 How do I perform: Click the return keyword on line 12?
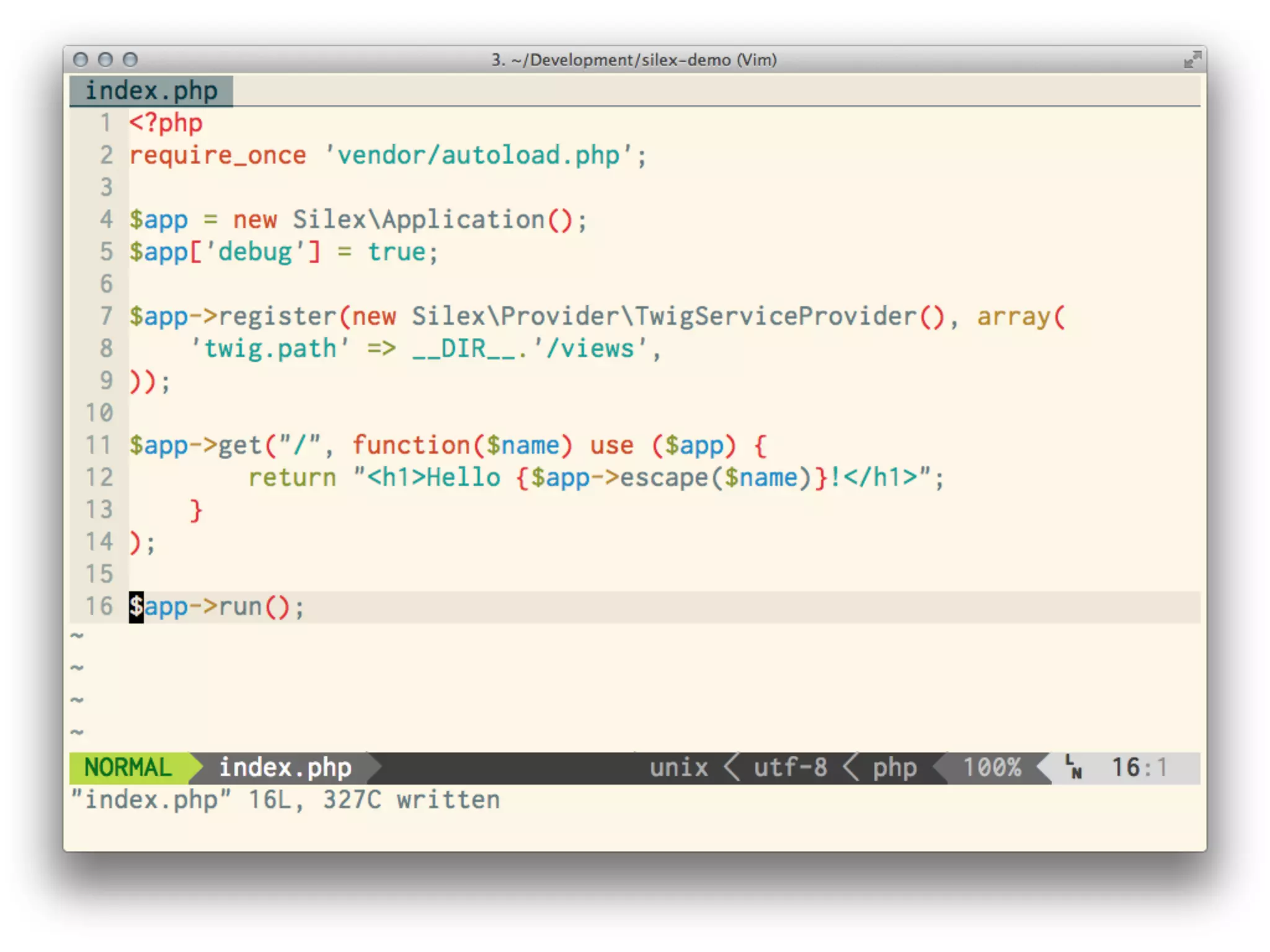coord(292,477)
